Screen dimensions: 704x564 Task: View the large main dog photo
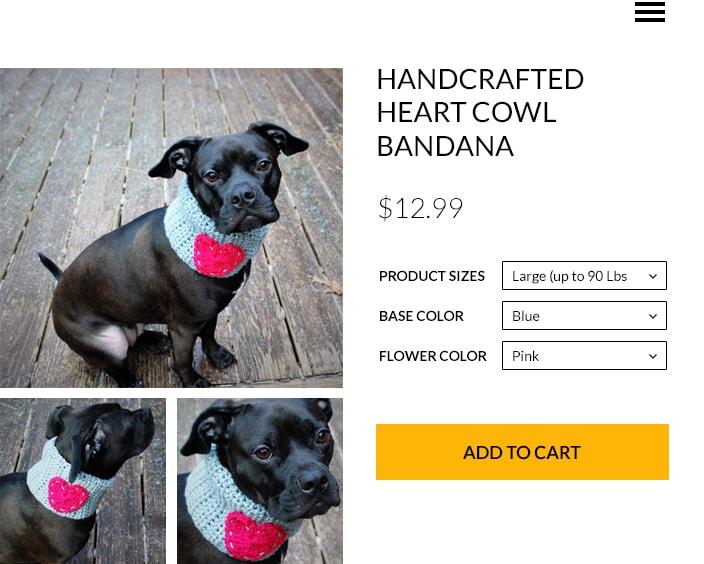click(171, 228)
